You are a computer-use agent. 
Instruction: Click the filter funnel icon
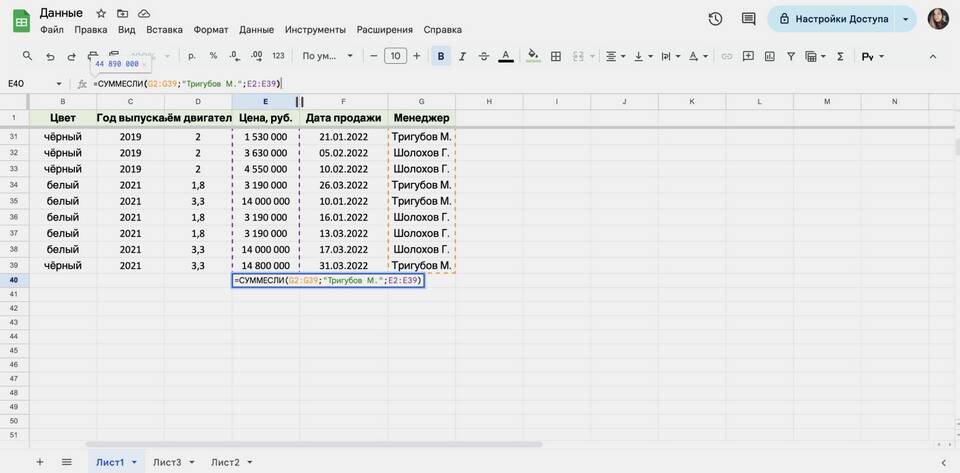coord(790,56)
